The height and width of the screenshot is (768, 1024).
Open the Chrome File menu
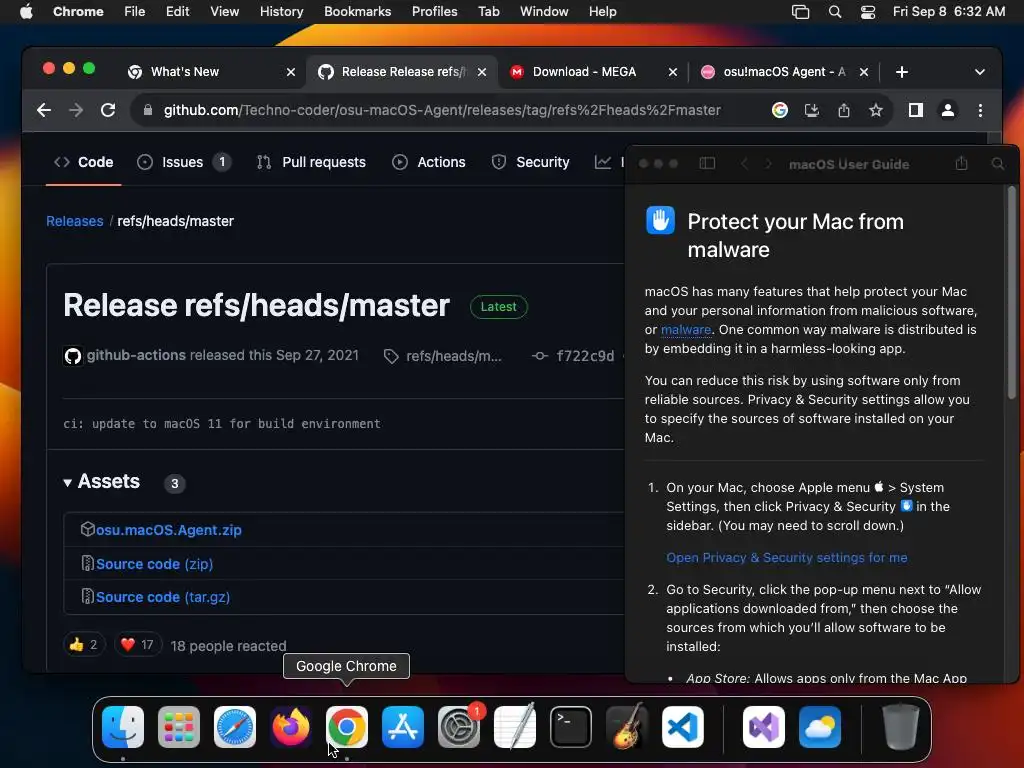[x=135, y=12]
